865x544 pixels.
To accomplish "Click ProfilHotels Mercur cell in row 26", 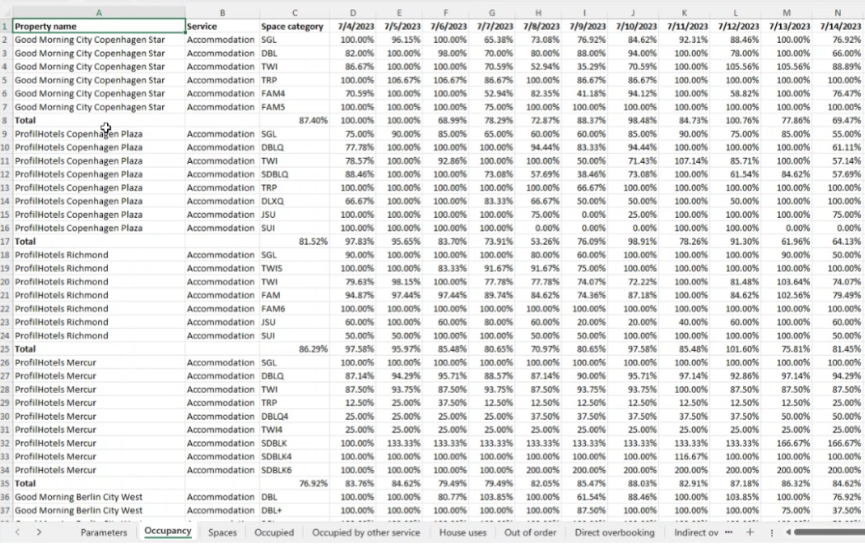I will coord(99,362).
